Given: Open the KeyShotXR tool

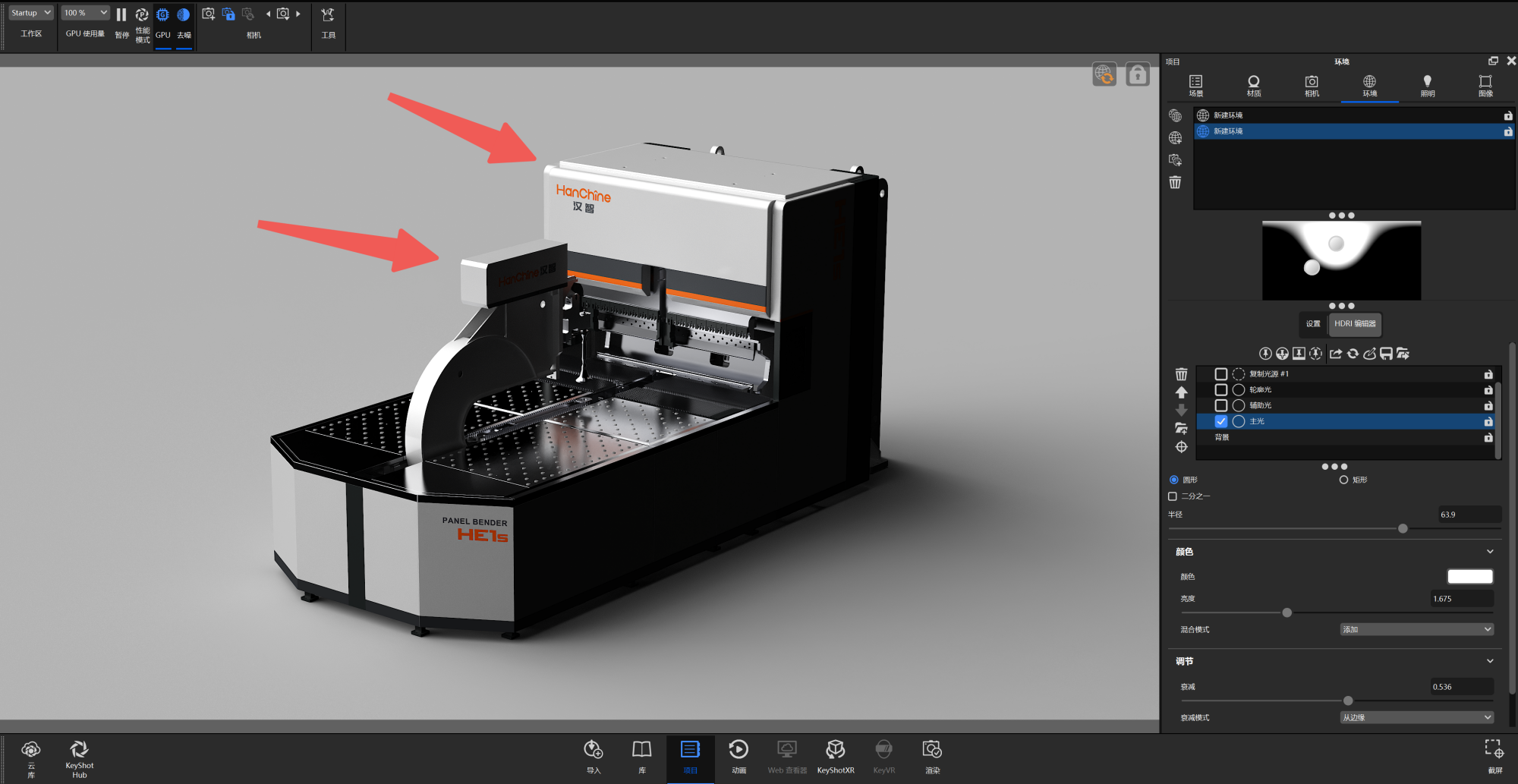Looking at the screenshot, I should click(835, 756).
